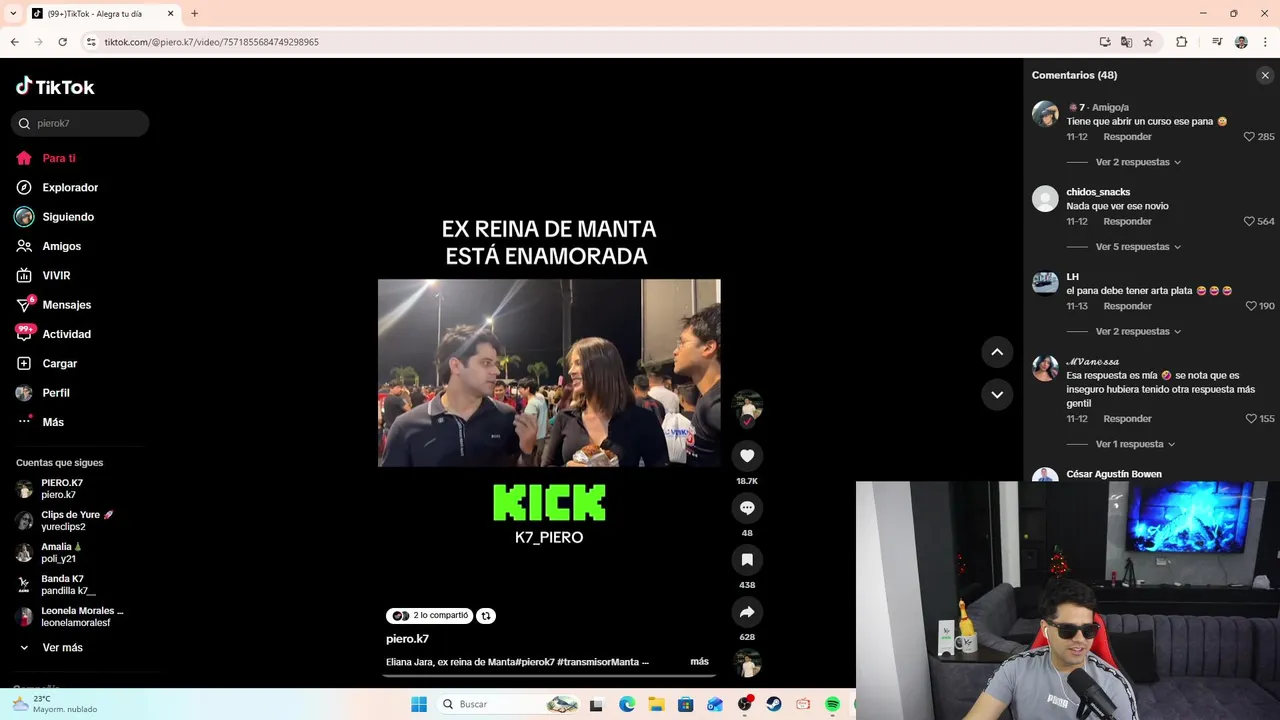1280x720 pixels.
Task: Close the Comentarios panel
Action: (1265, 75)
